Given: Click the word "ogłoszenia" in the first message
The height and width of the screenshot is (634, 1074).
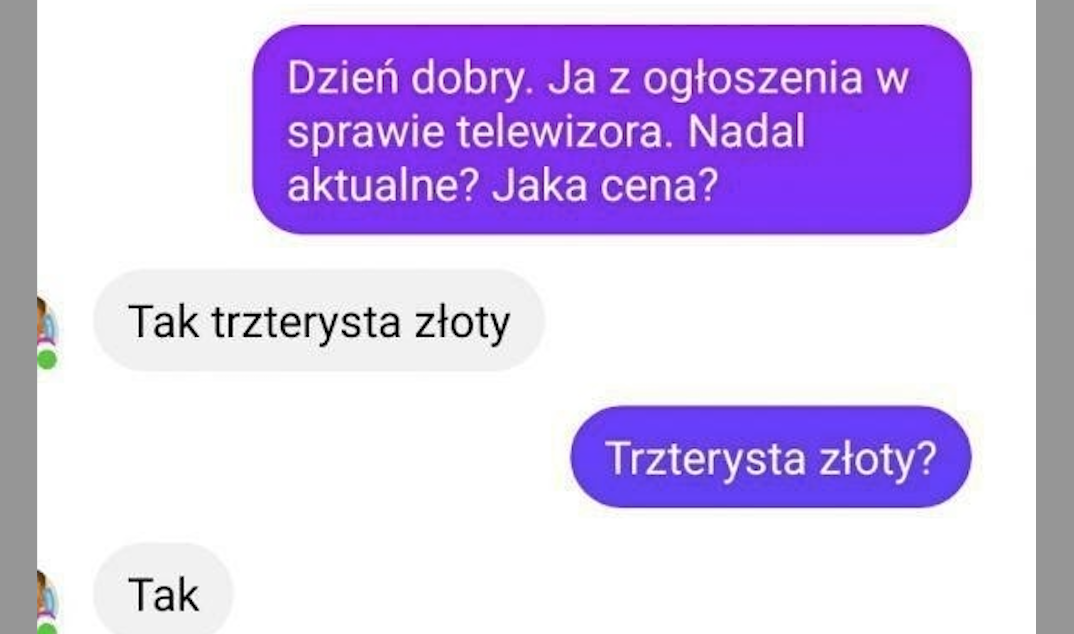Looking at the screenshot, I should click(752, 79).
